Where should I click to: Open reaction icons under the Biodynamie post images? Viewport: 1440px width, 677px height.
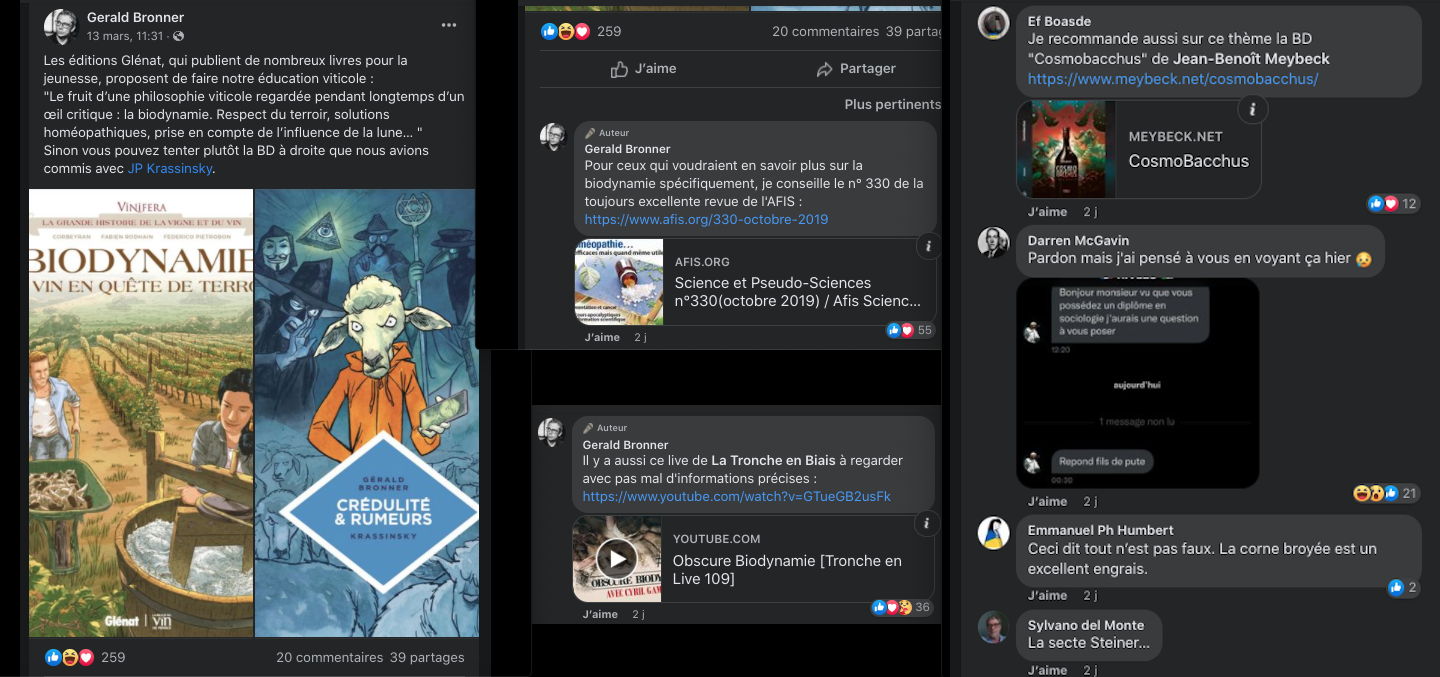coord(69,657)
